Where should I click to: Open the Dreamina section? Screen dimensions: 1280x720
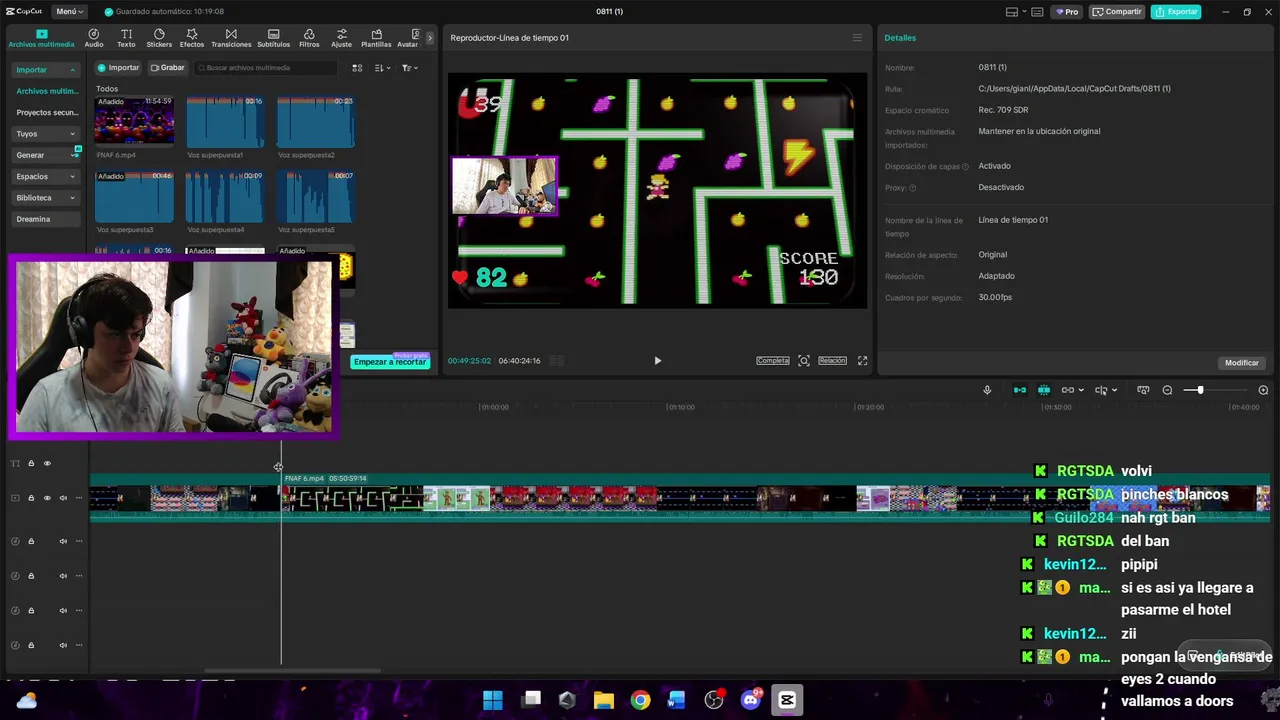click(x=46, y=219)
